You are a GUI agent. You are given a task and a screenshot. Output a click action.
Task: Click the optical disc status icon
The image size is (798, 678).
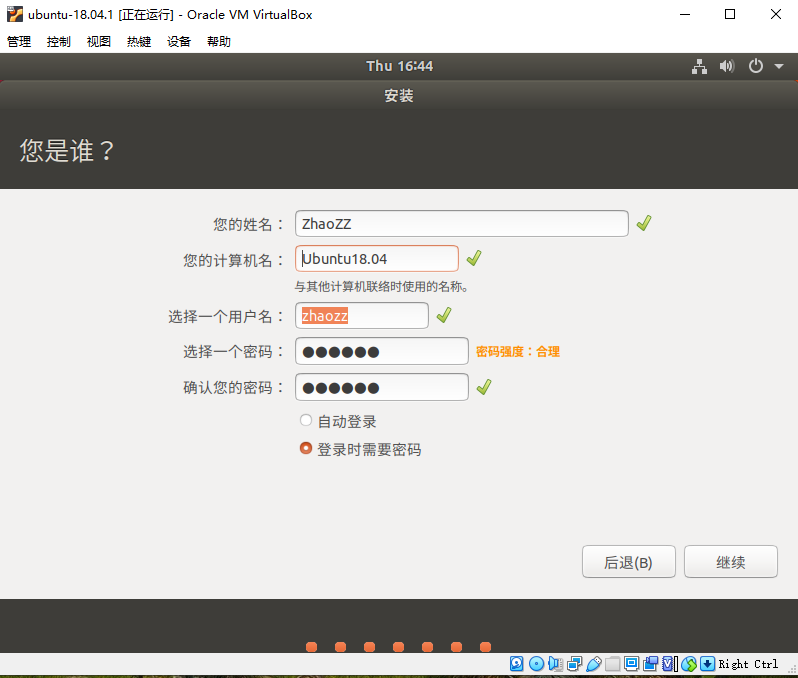[x=536, y=664]
